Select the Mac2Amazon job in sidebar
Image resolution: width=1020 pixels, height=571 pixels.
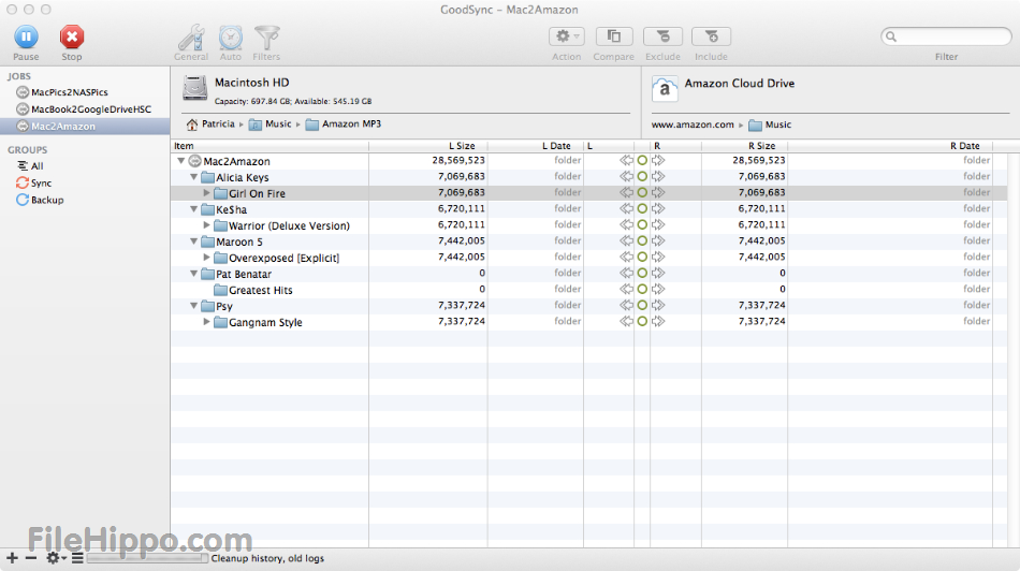[85, 126]
